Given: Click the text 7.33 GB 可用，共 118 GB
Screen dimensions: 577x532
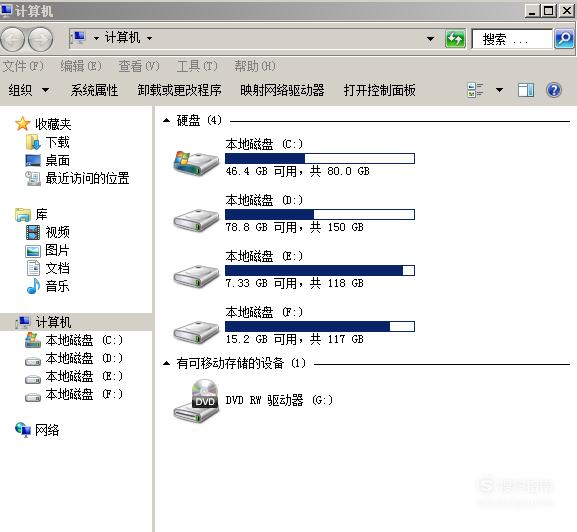Looking at the screenshot, I should coord(294,283).
